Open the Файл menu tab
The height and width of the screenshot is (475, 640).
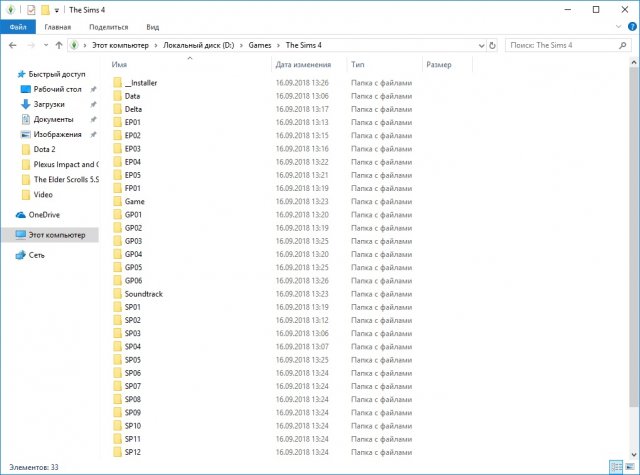pos(18,27)
